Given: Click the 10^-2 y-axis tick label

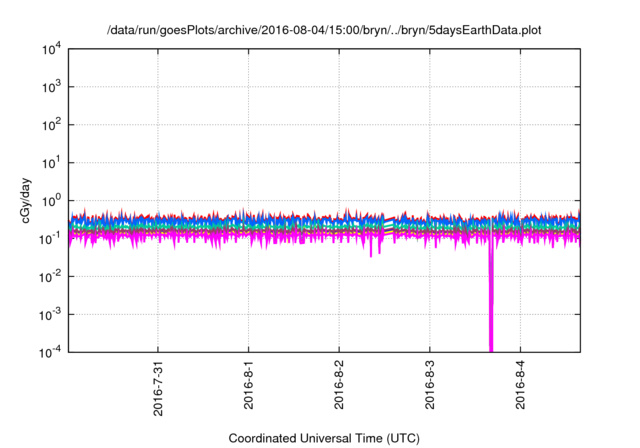Looking at the screenshot, I should pos(51,277).
